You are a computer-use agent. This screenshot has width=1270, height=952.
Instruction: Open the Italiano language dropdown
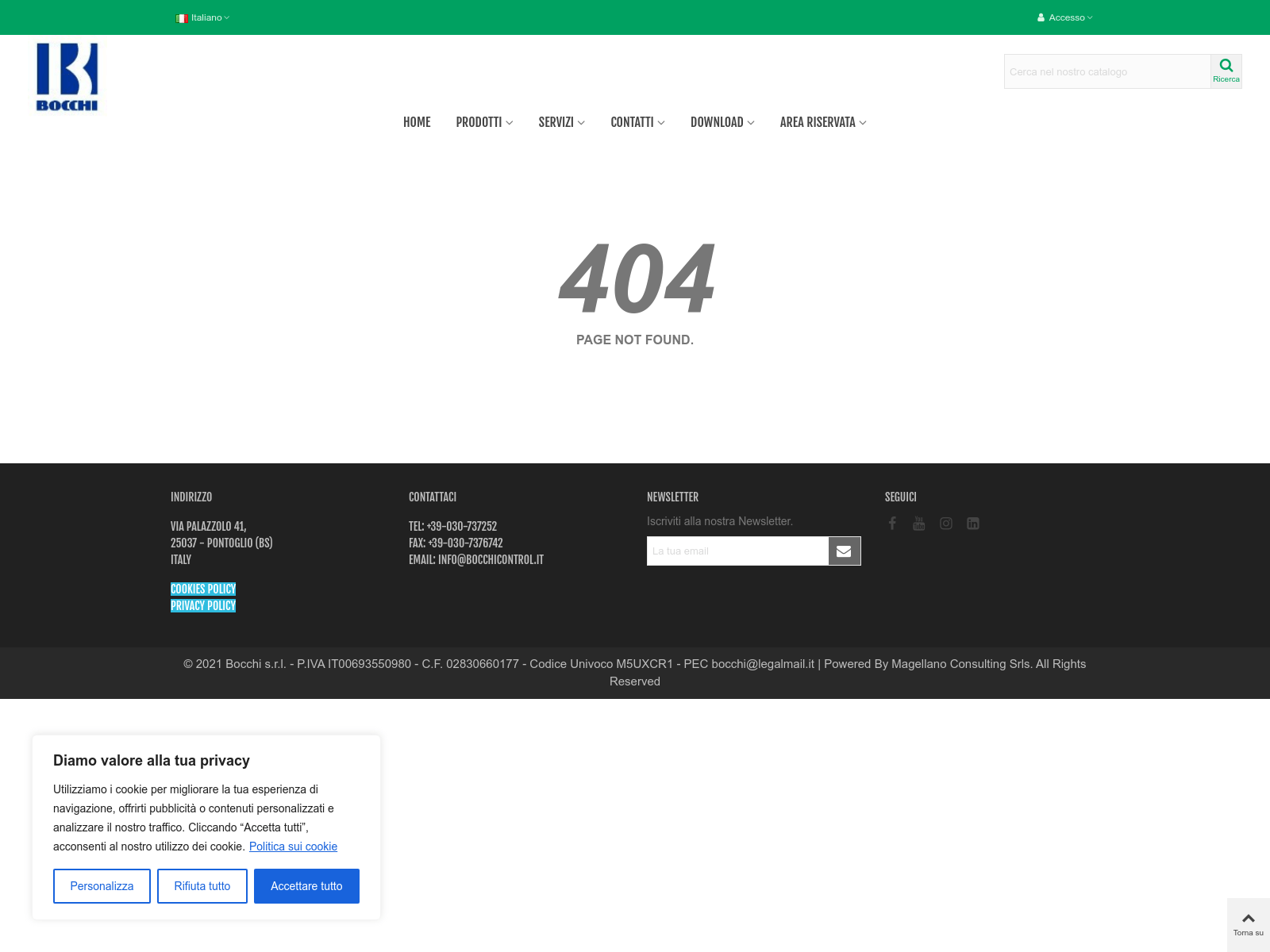pos(202,17)
